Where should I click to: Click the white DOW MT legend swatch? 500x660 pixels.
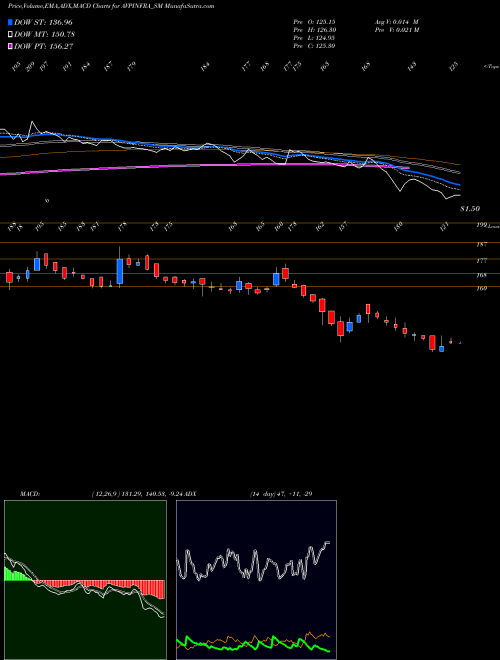pos(10,35)
